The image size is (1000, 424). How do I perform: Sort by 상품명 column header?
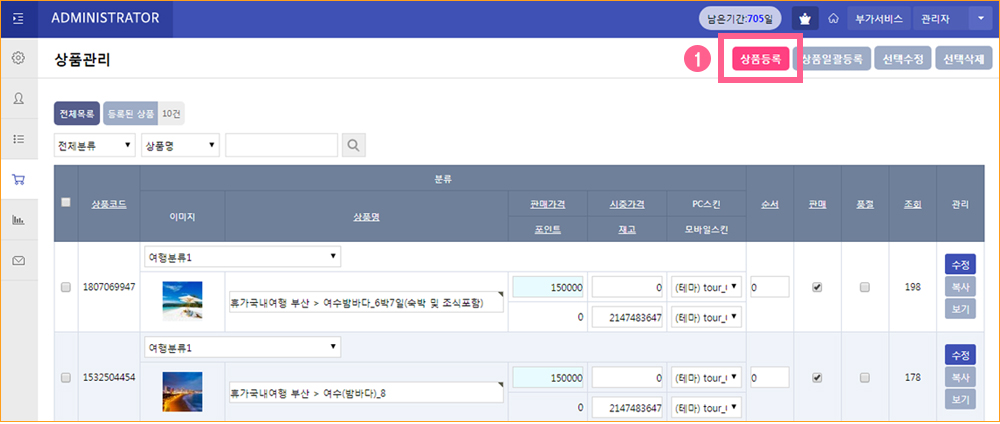[367, 217]
